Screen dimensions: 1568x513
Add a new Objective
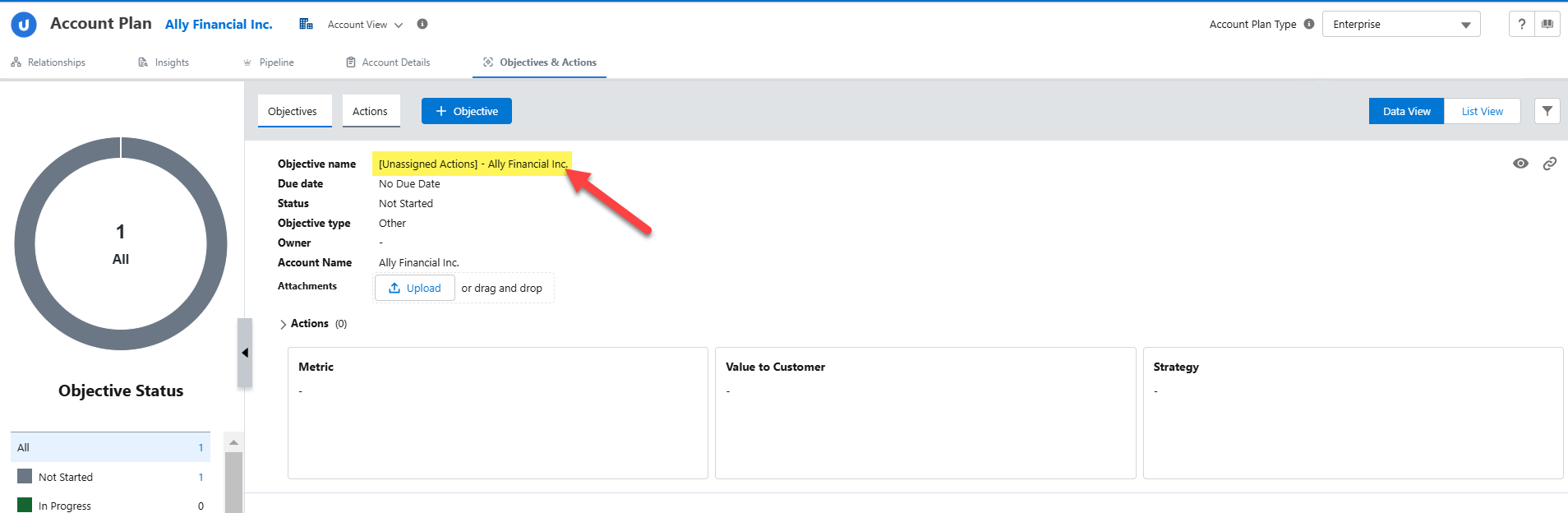(467, 111)
